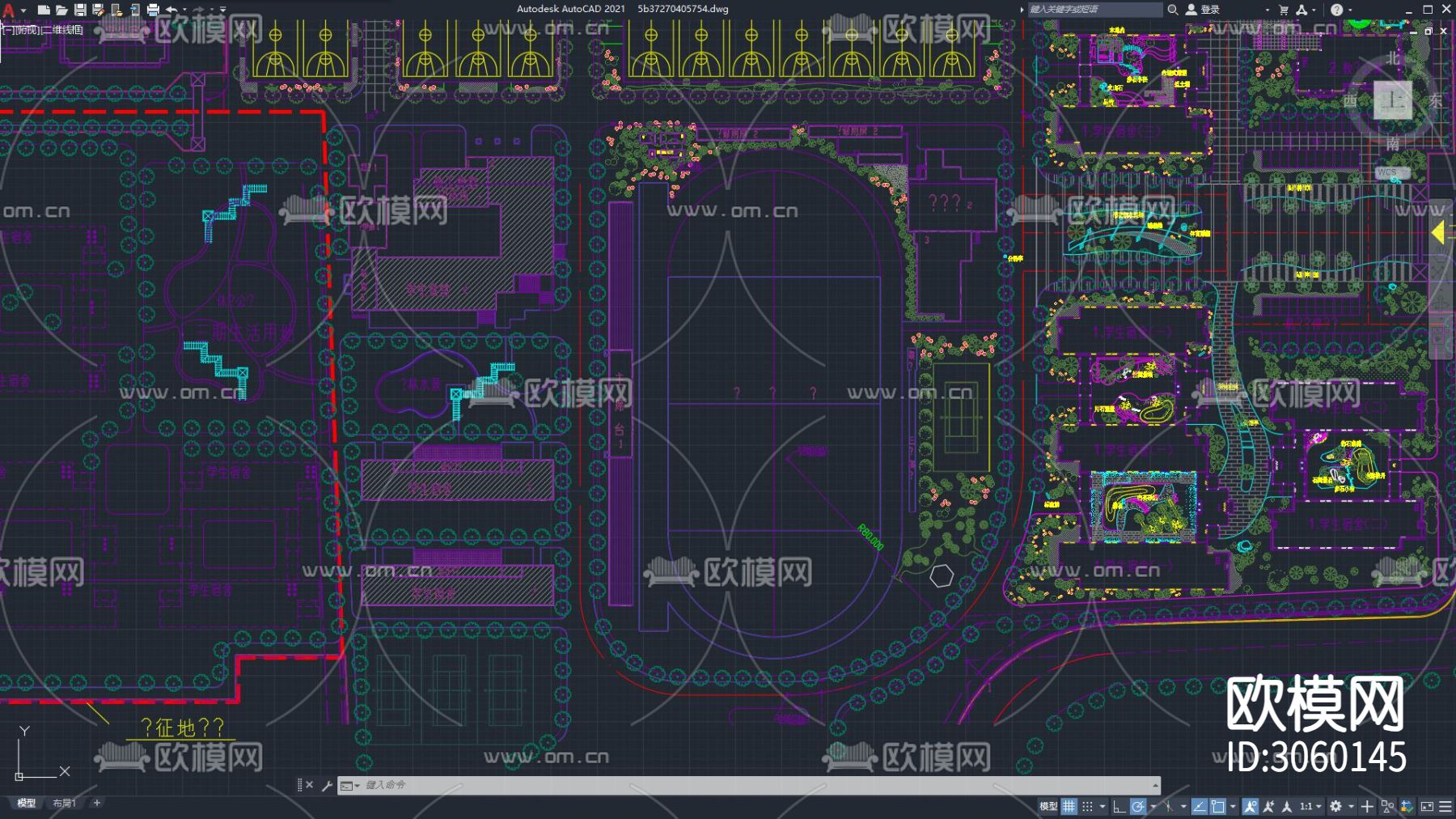Viewport: 1456px width, 819px height.
Task: Save the drawing using the Save icon
Action: (80, 10)
